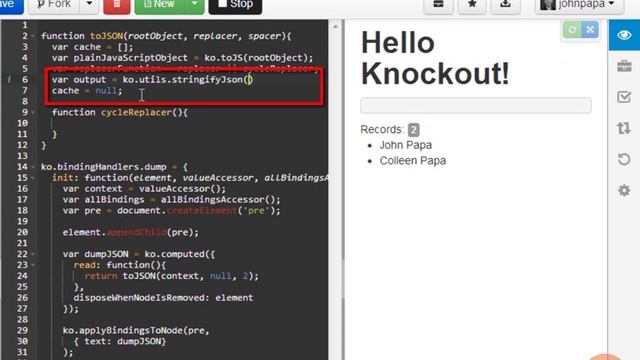Click the John Papa list item
The width and height of the screenshot is (640, 360).
tap(405, 145)
